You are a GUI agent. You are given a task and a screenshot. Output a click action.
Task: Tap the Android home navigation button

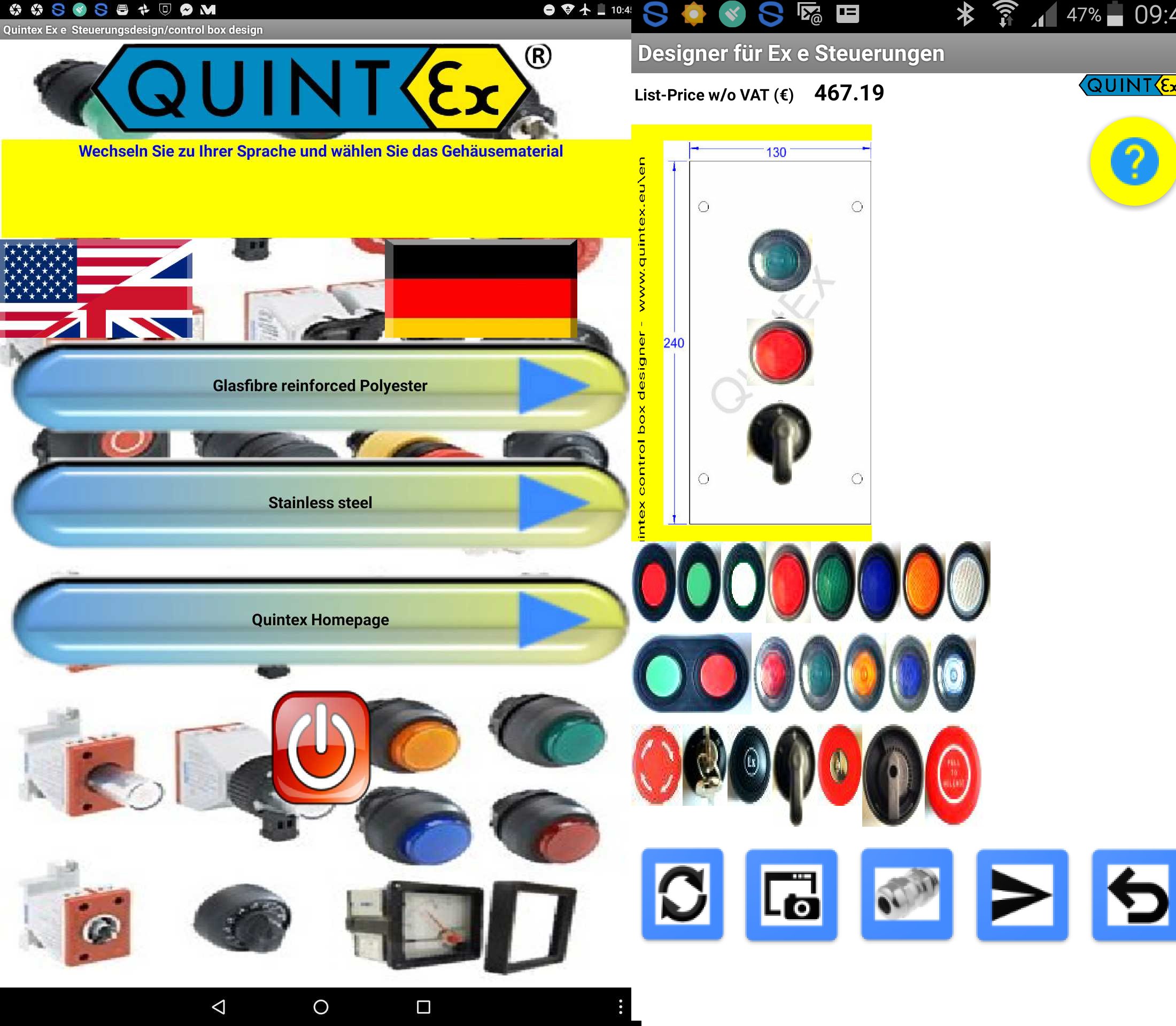click(321, 1007)
